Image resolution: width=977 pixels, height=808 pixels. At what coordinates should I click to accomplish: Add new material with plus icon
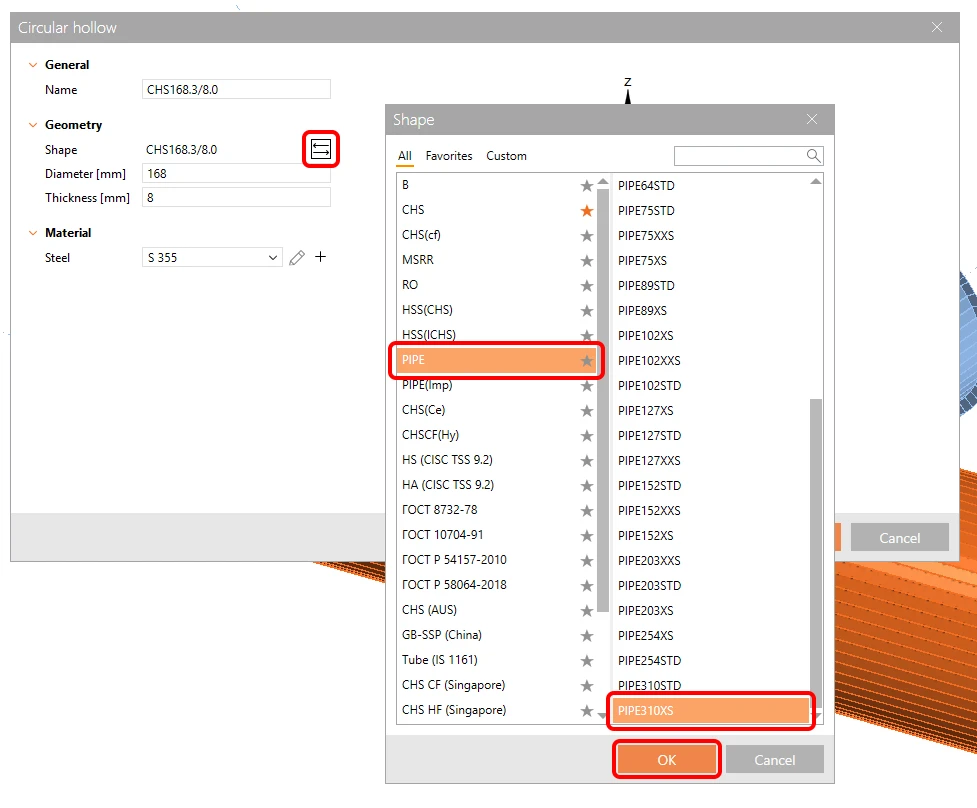(x=320, y=257)
